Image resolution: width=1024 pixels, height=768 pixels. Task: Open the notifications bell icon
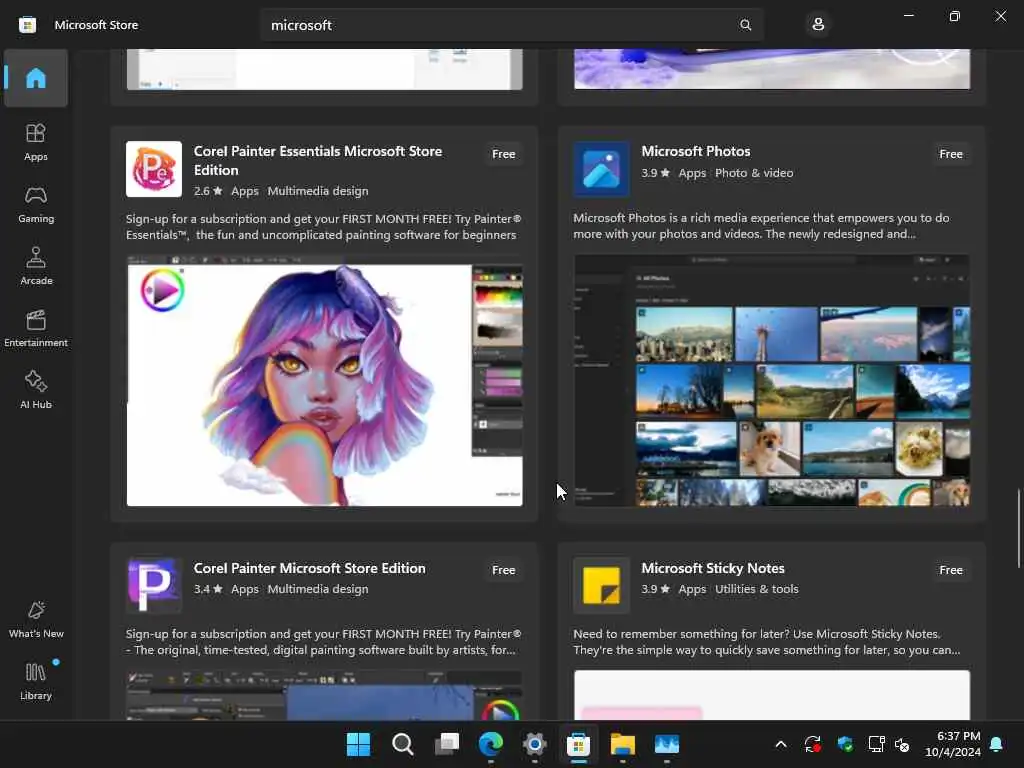997,744
